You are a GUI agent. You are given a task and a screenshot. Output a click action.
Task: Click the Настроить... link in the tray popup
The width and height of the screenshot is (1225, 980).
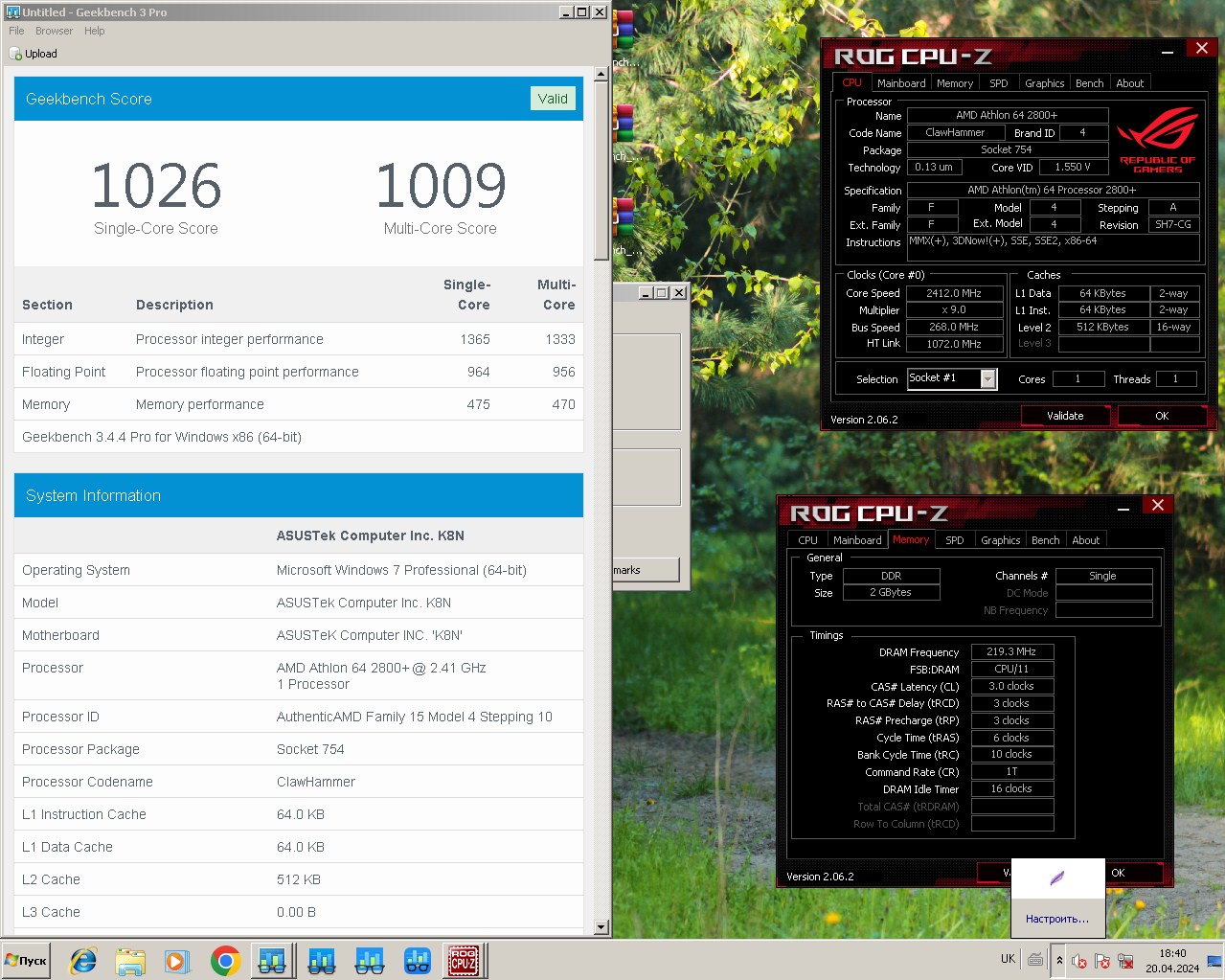[1057, 919]
